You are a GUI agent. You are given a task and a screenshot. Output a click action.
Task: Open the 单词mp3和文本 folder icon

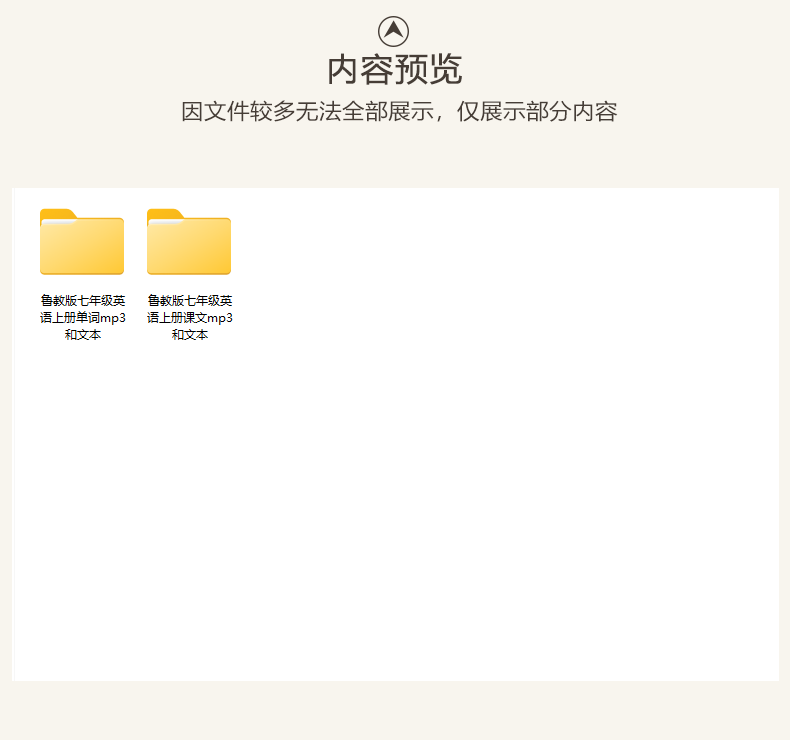[x=82, y=242]
